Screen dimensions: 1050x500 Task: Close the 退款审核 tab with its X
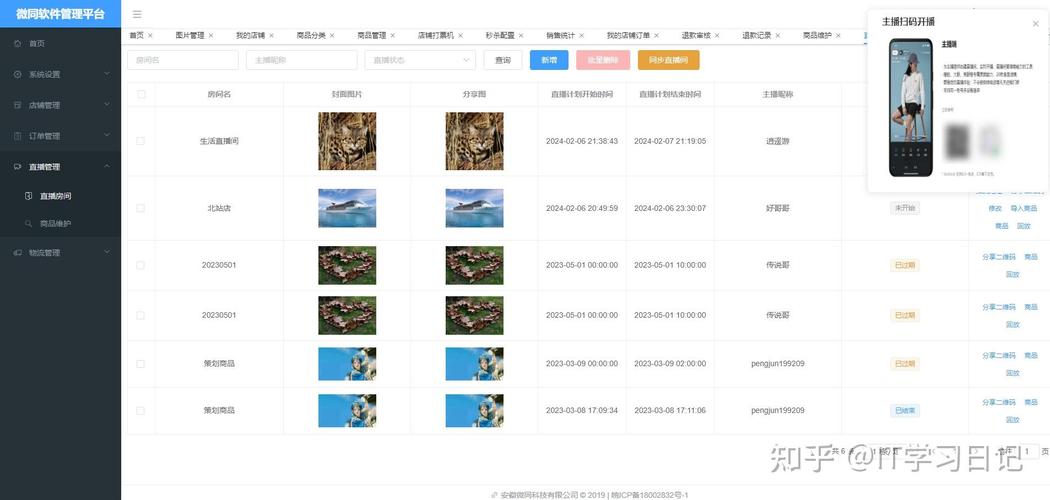coord(717,35)
